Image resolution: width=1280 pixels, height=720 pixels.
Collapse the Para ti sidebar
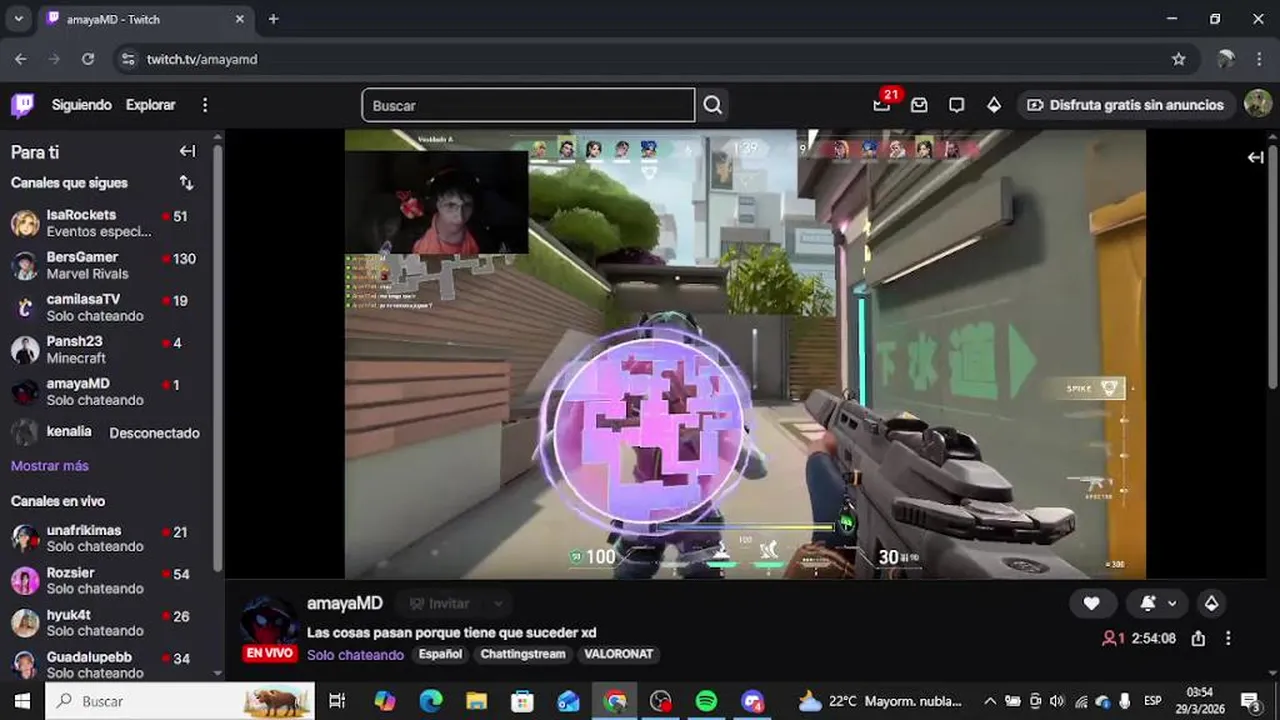click(x=187, y=152)
